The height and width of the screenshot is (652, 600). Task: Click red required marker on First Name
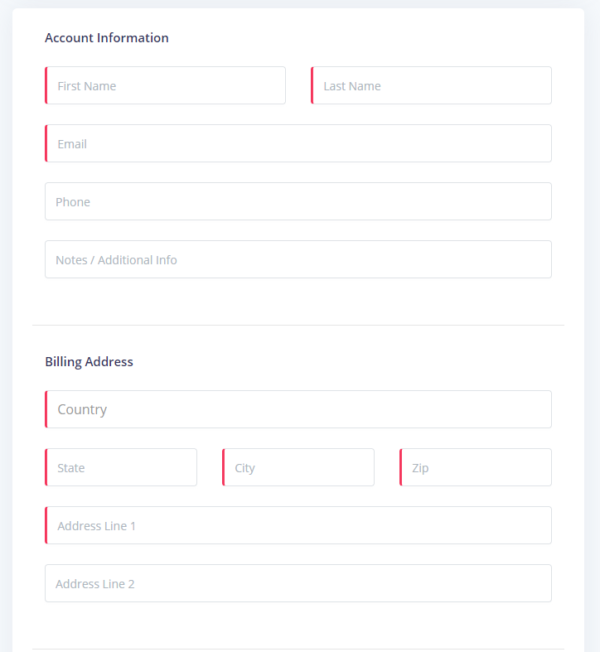46,86
